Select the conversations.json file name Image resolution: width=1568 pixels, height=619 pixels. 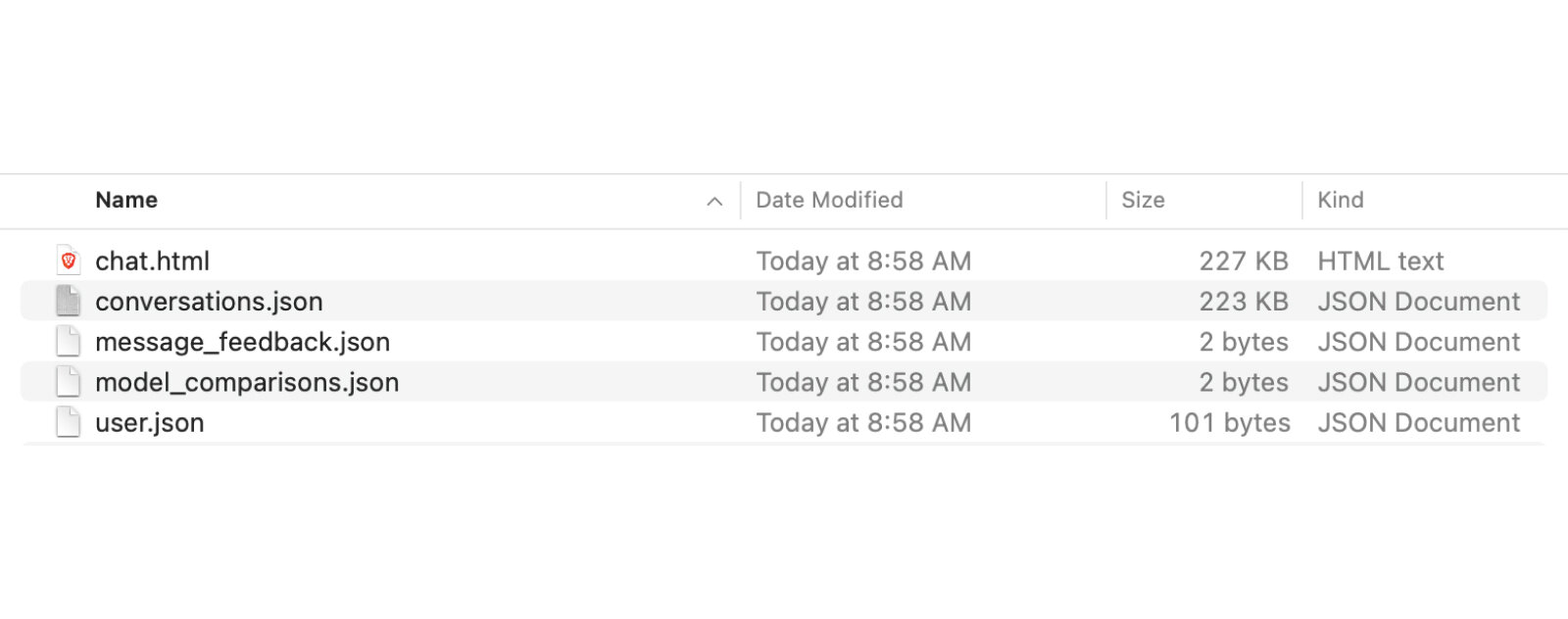coord(209,302)
